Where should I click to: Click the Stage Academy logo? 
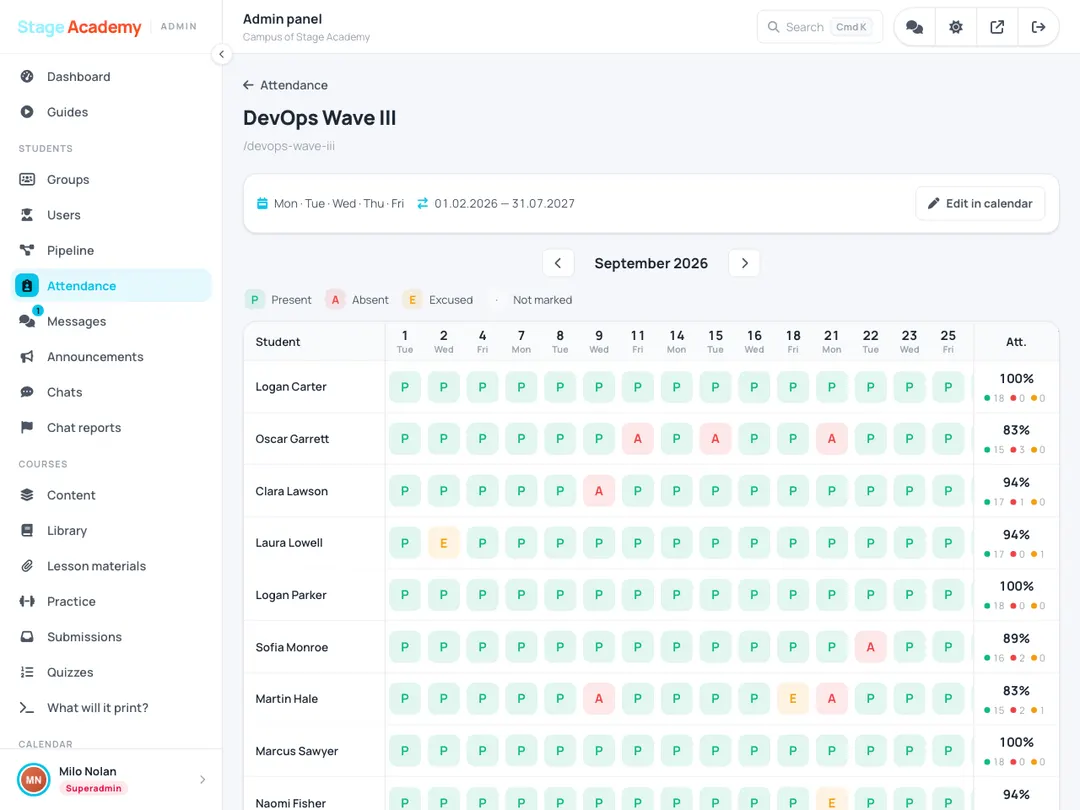[79, 27]
